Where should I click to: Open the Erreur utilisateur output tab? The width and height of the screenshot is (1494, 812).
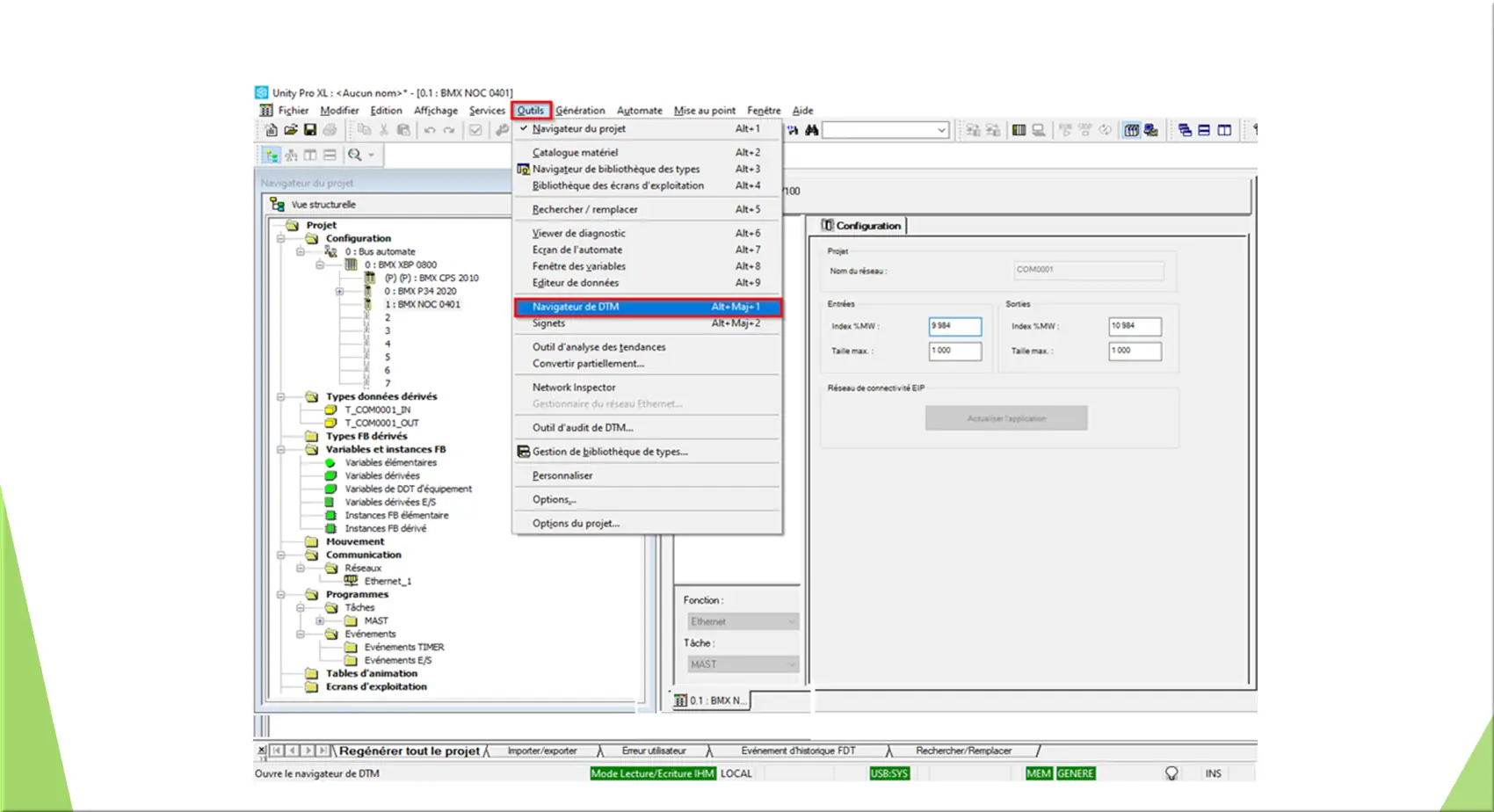[x=654, y=750]
